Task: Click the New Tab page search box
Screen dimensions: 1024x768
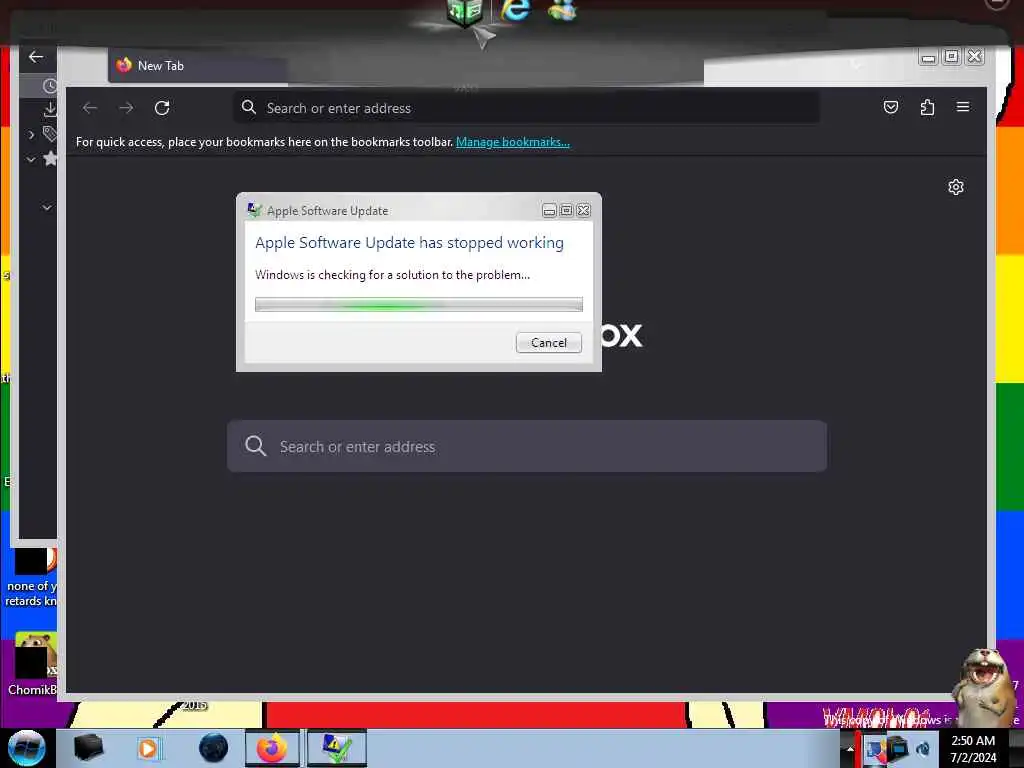Action: pos(527,446)
